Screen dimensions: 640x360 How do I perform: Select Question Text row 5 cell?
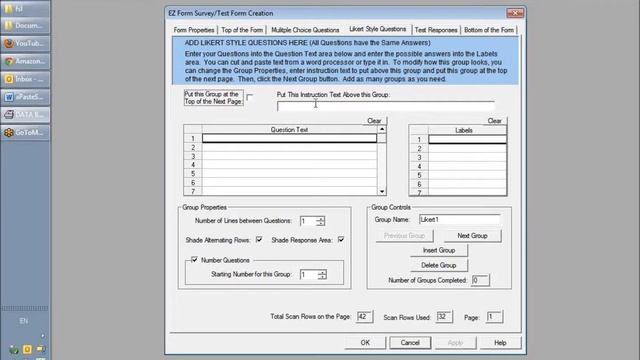point(289,174)
